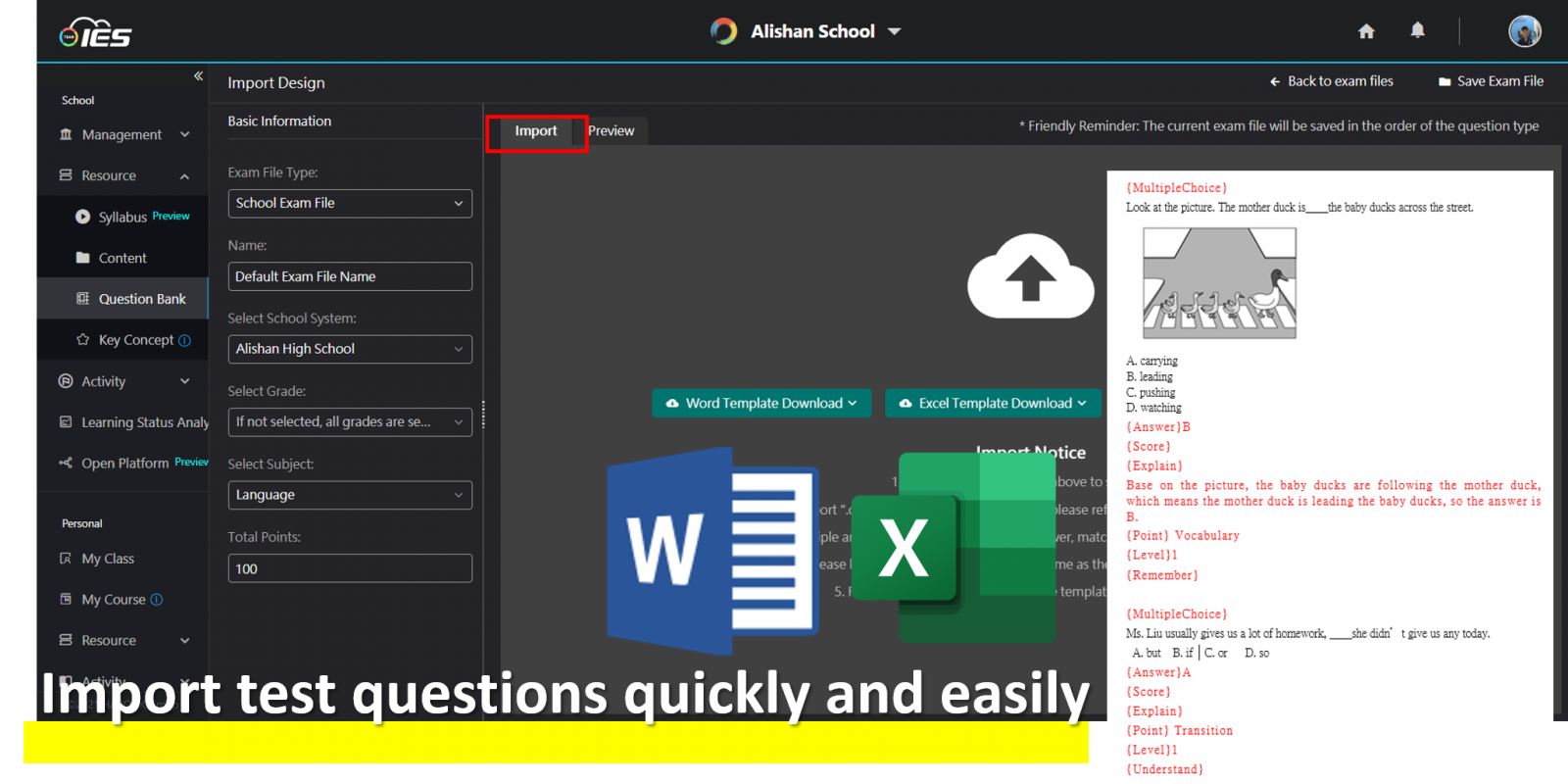The image size is (1568, 784).
Task: Collapse the School Resource section
Action: 184,176
